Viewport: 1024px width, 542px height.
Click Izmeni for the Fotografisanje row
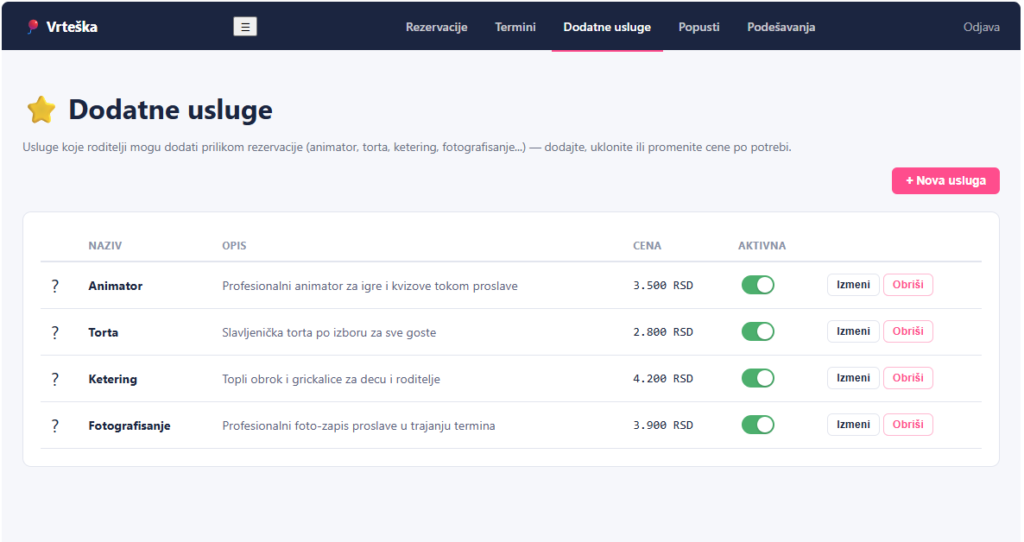pos(854,424)
